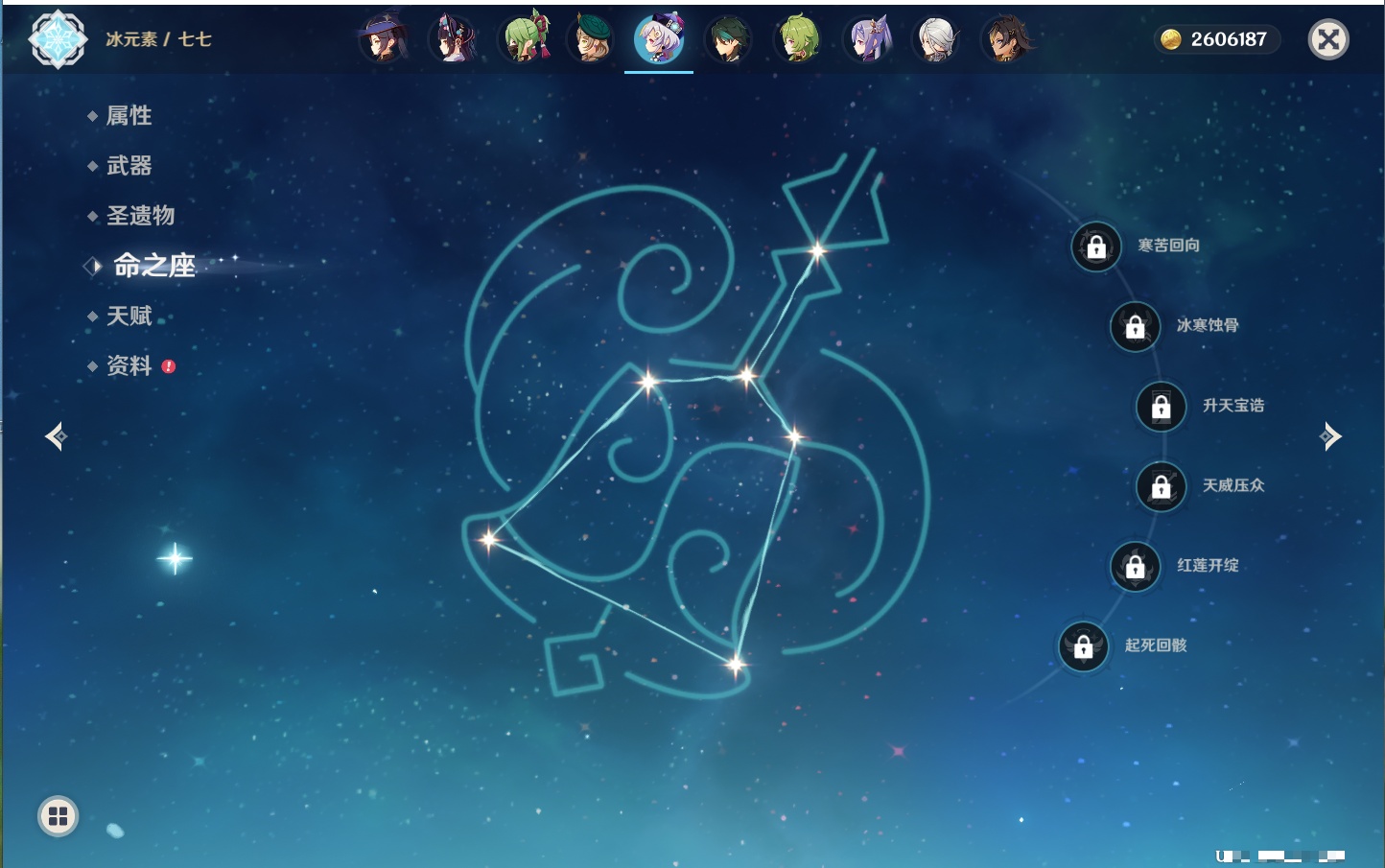This screenshot has height=868, width=1385.
Task: Open the four-square grid menu icon
Action: point(58,816)
